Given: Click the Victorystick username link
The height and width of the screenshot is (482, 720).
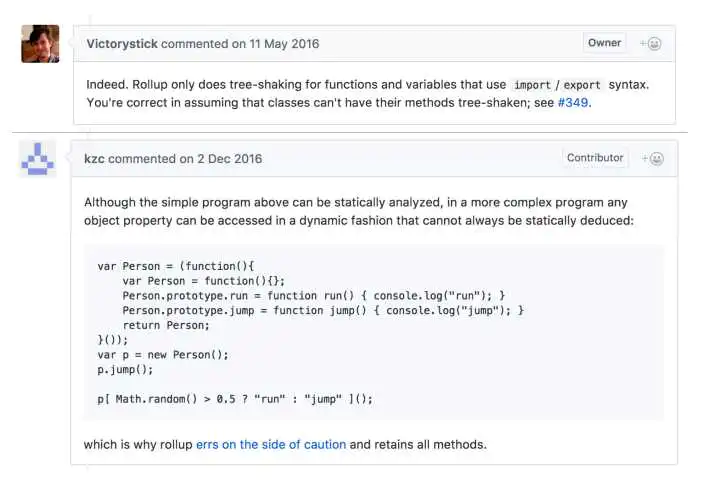Looking at the screenshot, I should 122,44.
